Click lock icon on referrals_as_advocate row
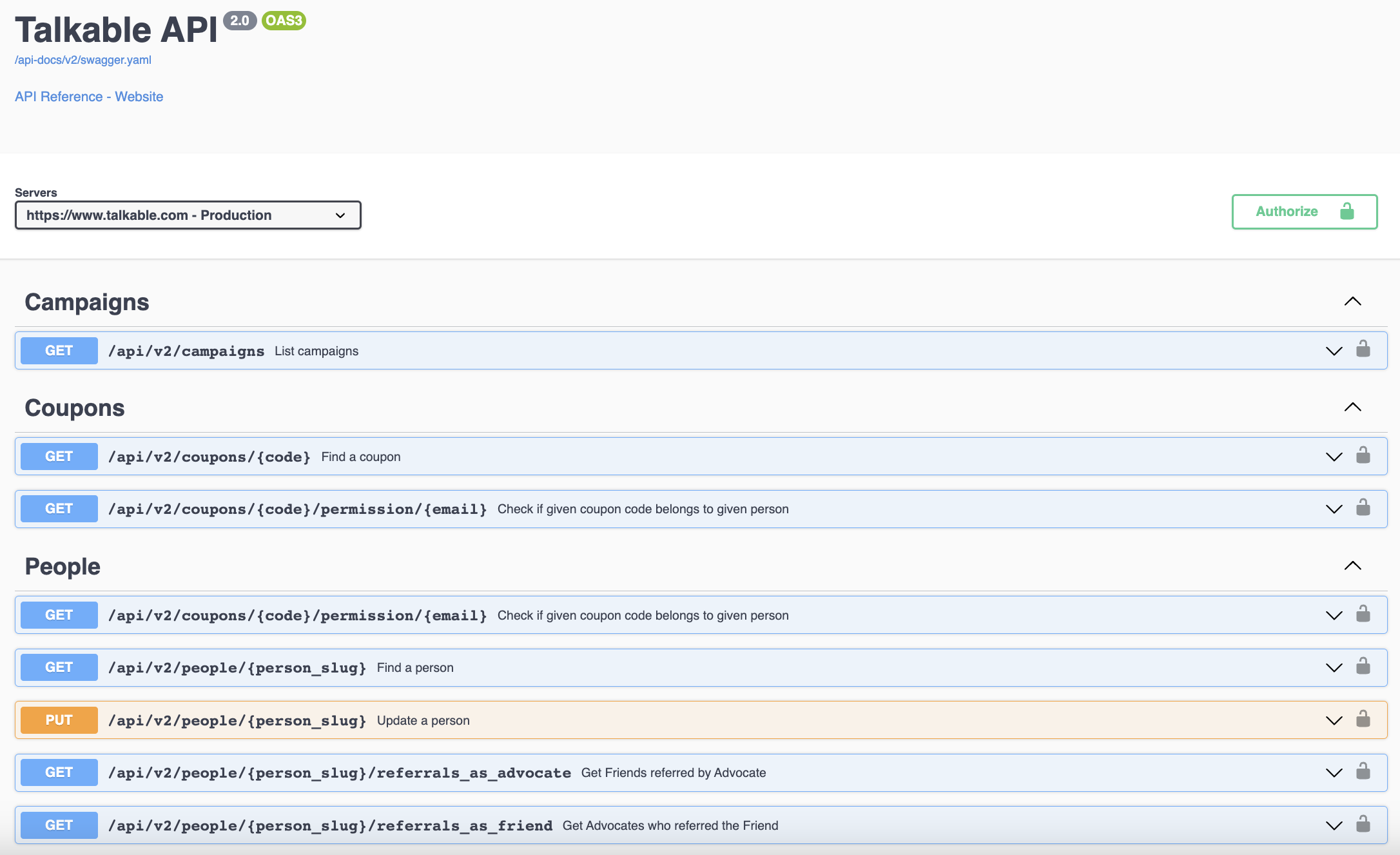 point(1363,771)
